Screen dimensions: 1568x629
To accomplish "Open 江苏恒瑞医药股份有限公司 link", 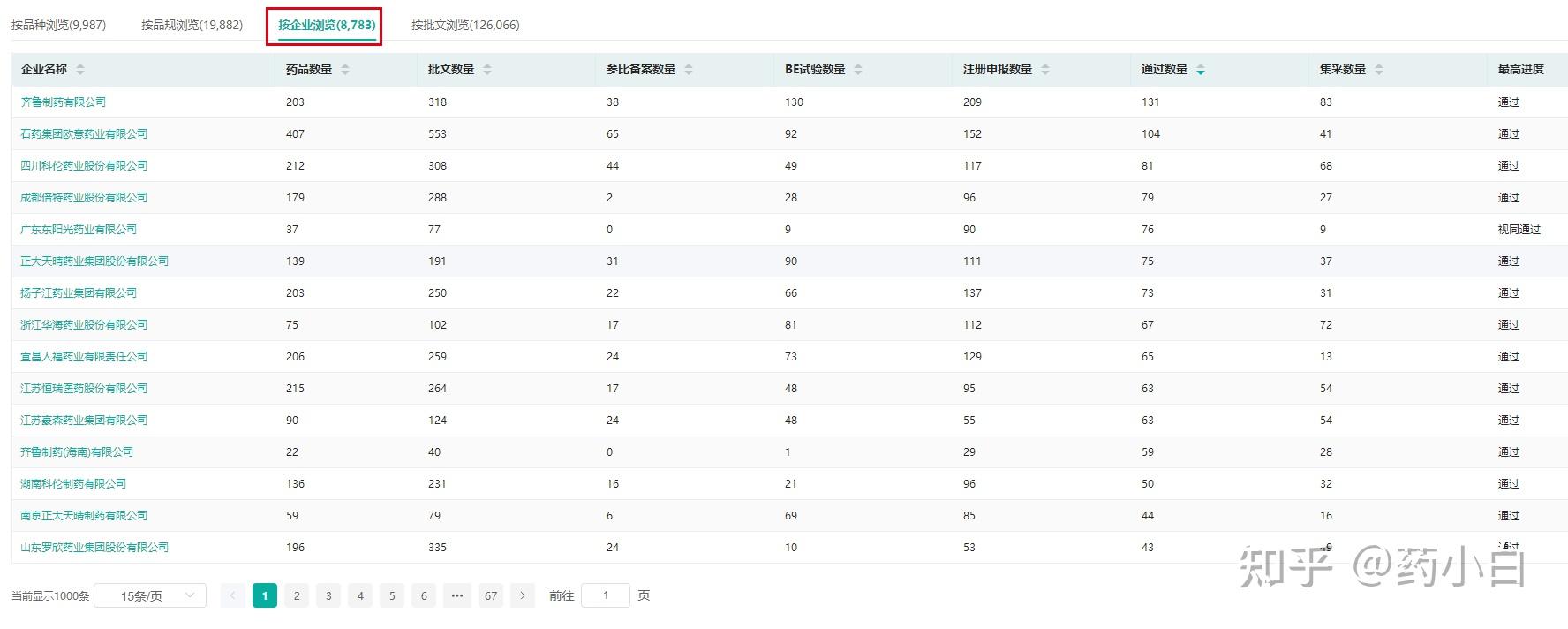I will 84,389.
